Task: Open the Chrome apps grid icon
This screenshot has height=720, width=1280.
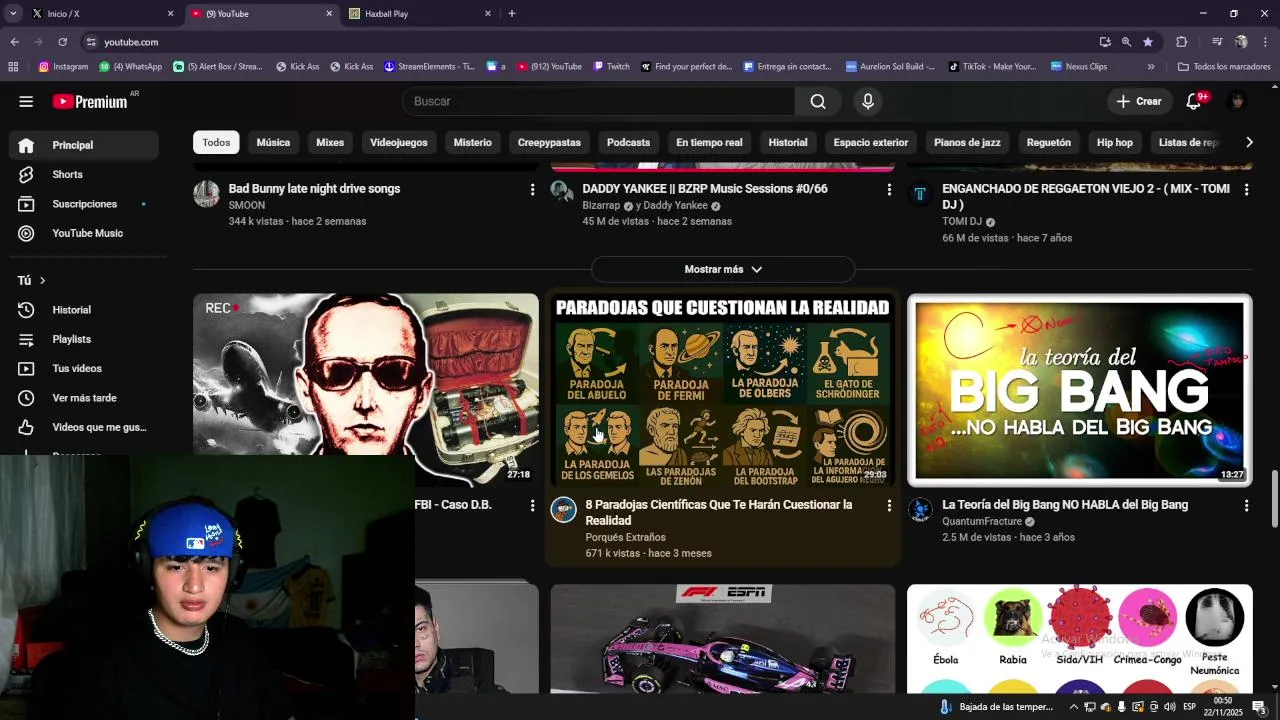Action: point(13,67)
